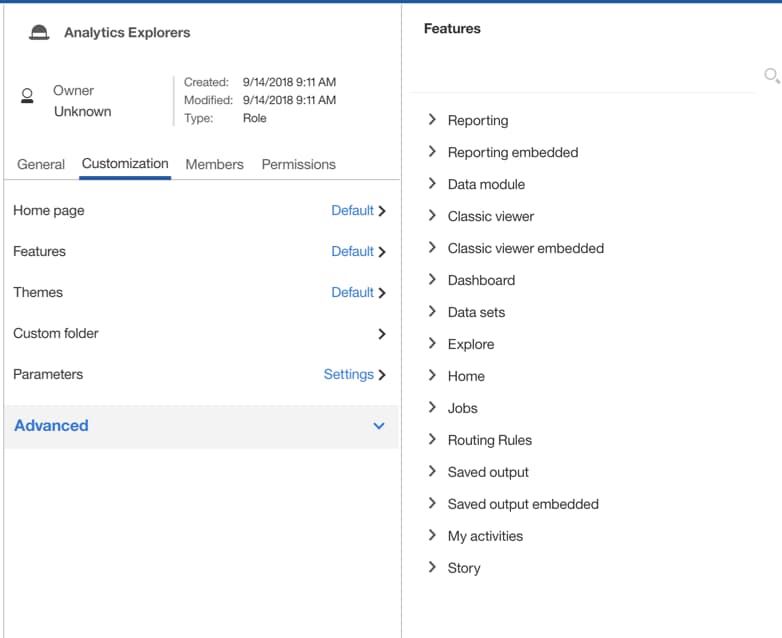Expand the Classic viewer embedded chevron
782x638 pixels.
pos(432,248)
